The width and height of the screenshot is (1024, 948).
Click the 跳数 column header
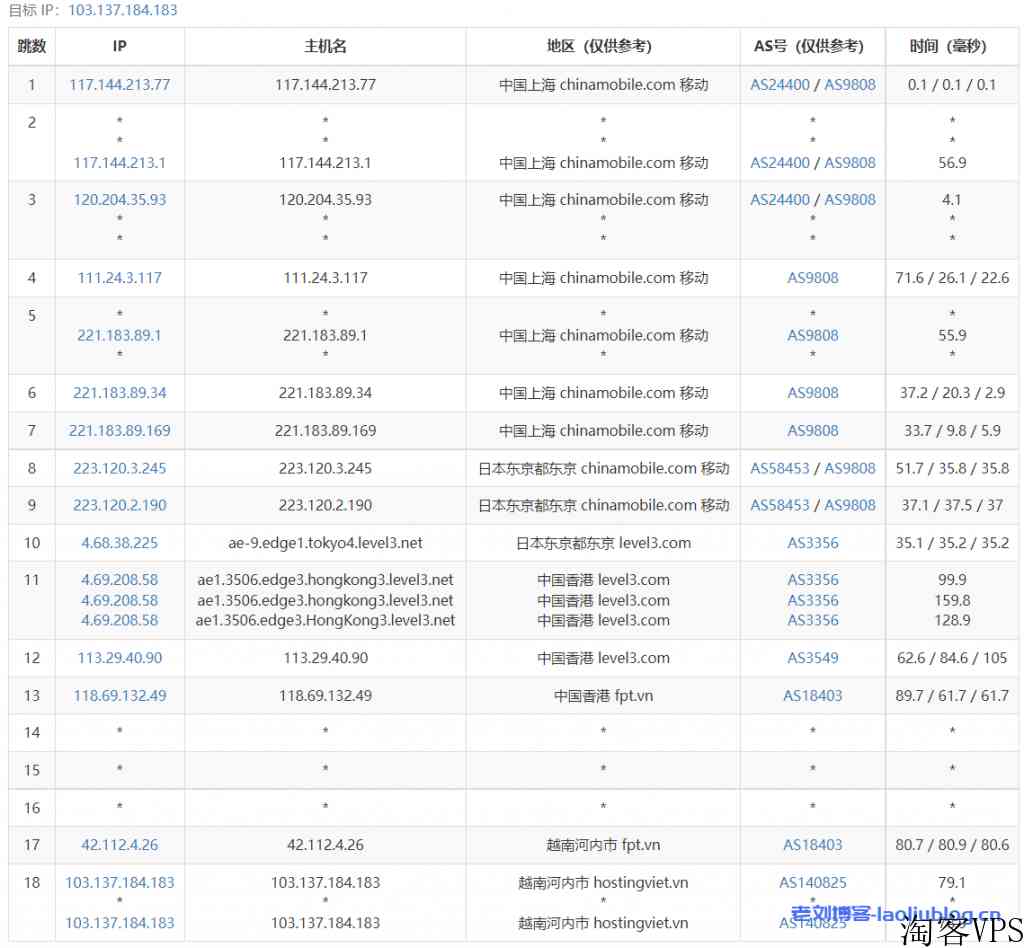[x=31, y=46]
